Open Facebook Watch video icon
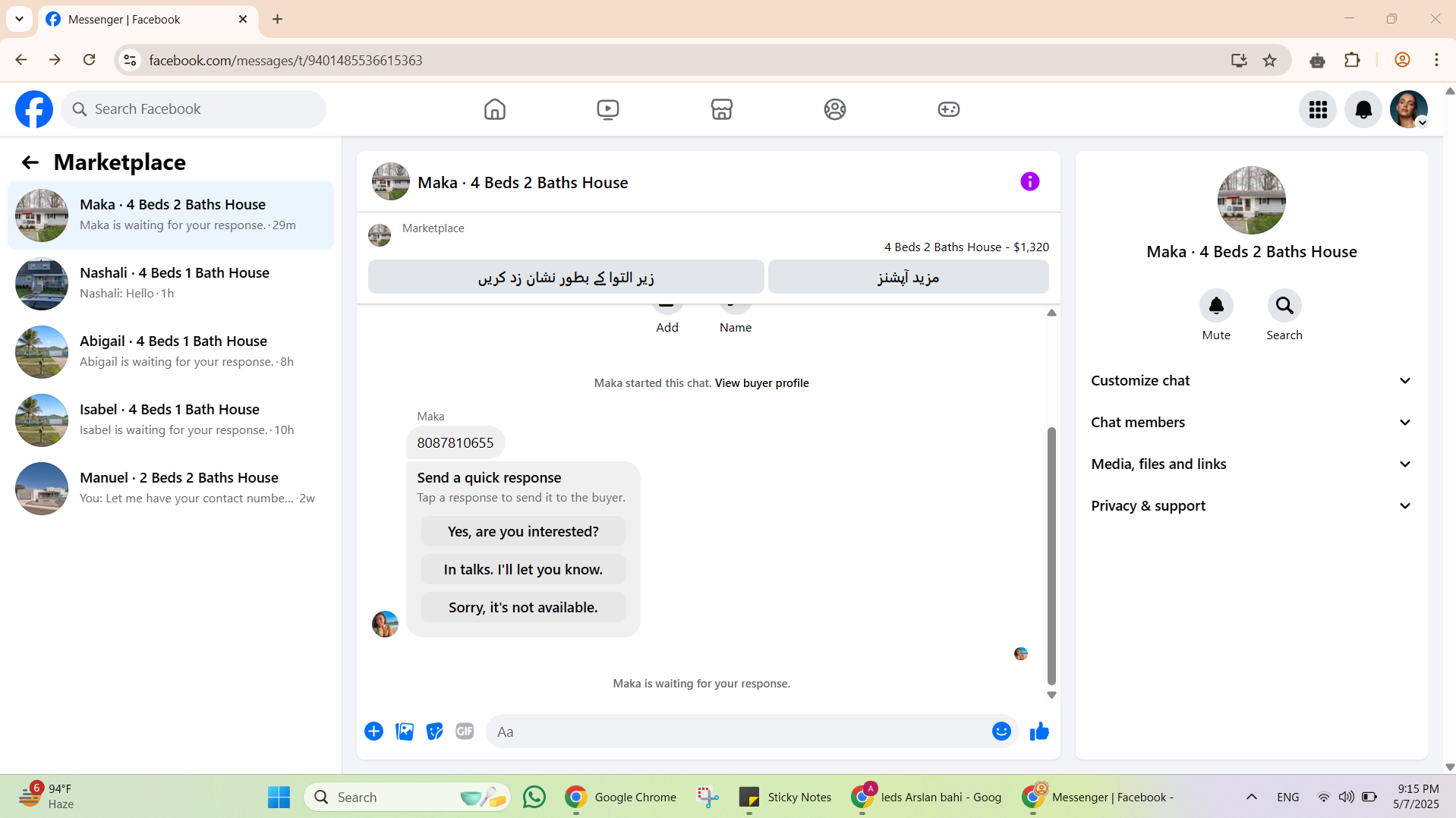Image resolution: width=1456 pixels, height=818 pixels. coord(607,109)
